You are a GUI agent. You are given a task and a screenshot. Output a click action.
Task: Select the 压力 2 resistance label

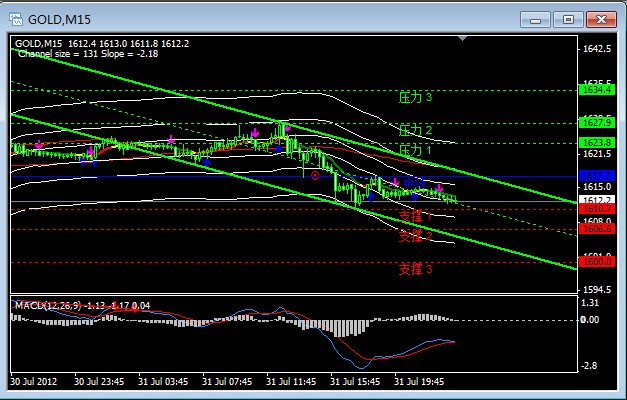415,130
